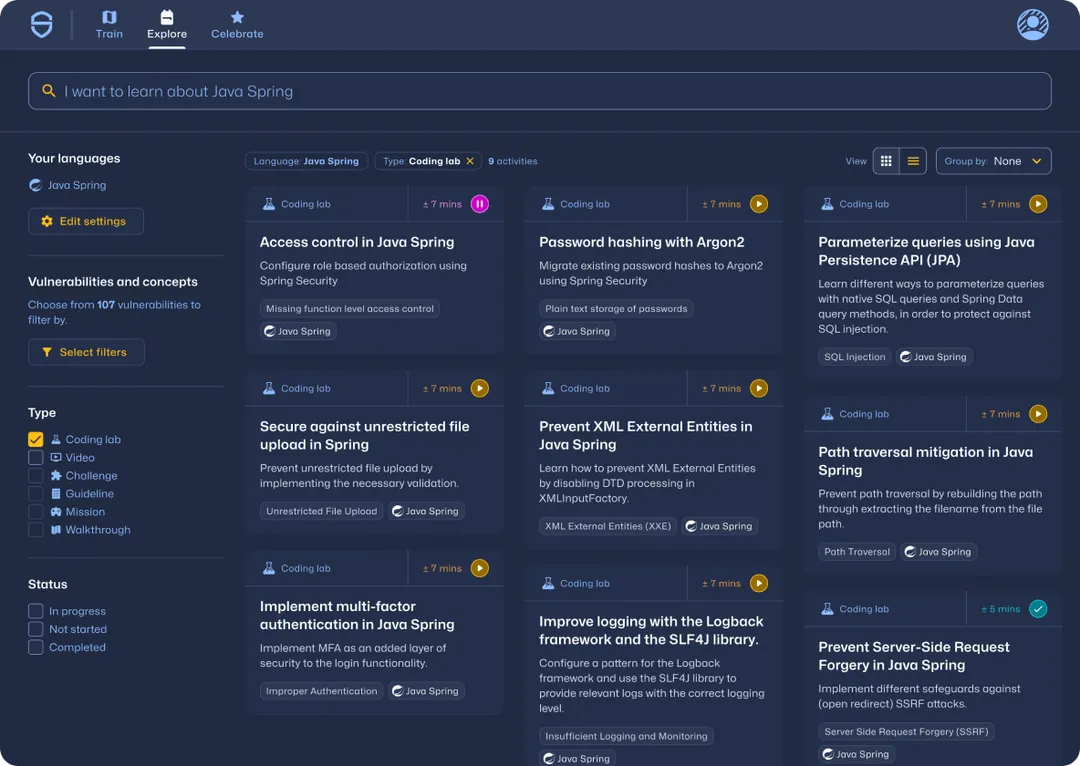Click the Edit settings button

(x=86, y=221)
